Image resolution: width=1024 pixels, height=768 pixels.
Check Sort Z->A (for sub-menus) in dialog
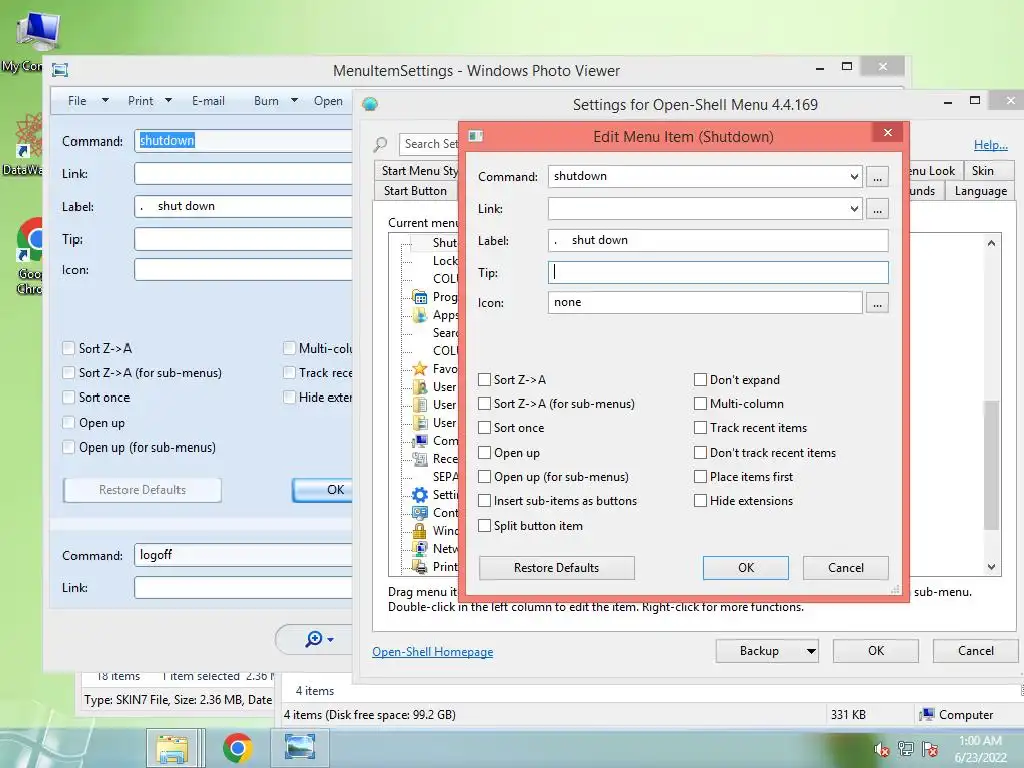pyautogui.click(x=485, y=404)
